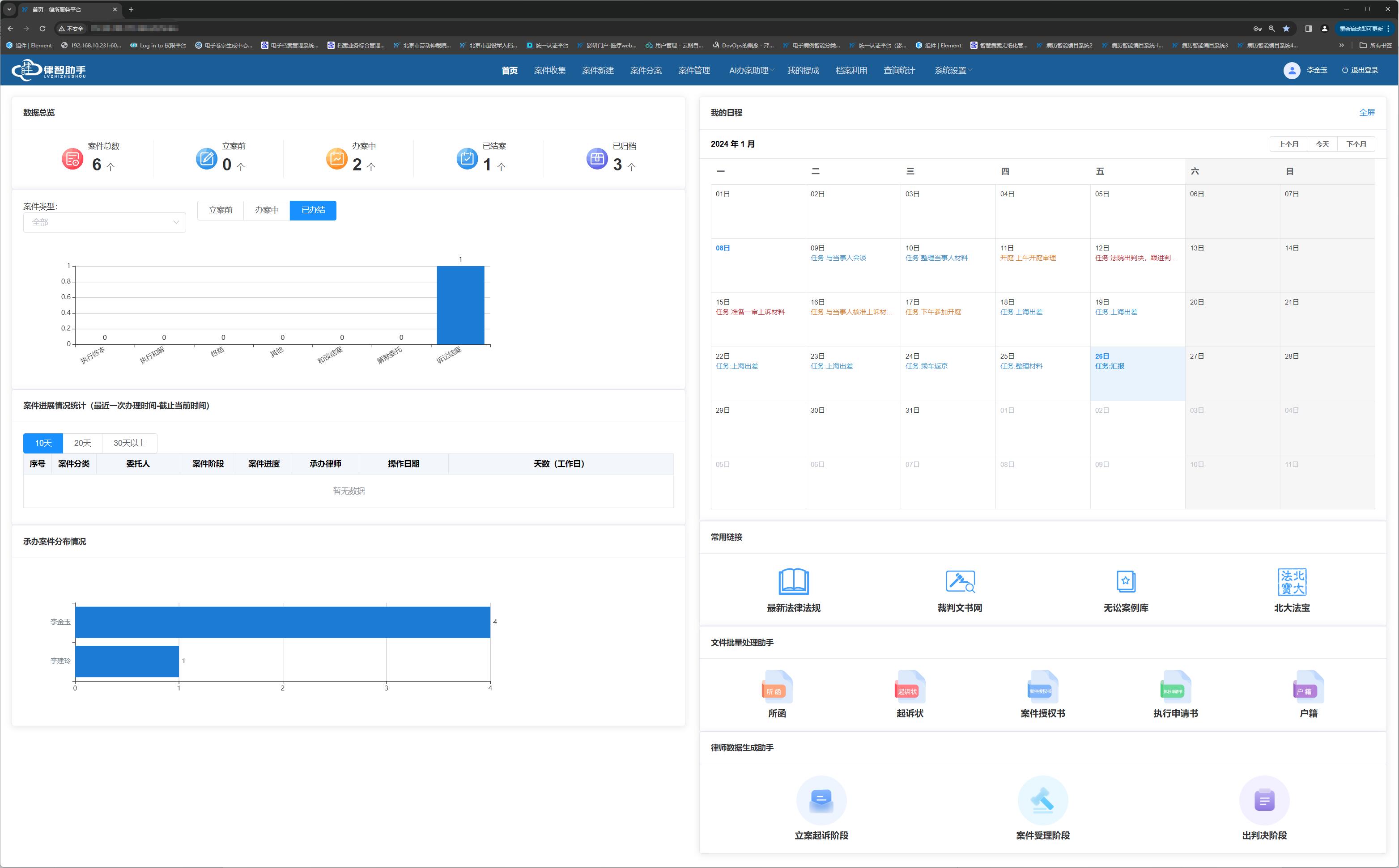Click the 李金玉 bar in distribution chart
Viewport: 1399px width, 868px height.
[283, 622]
